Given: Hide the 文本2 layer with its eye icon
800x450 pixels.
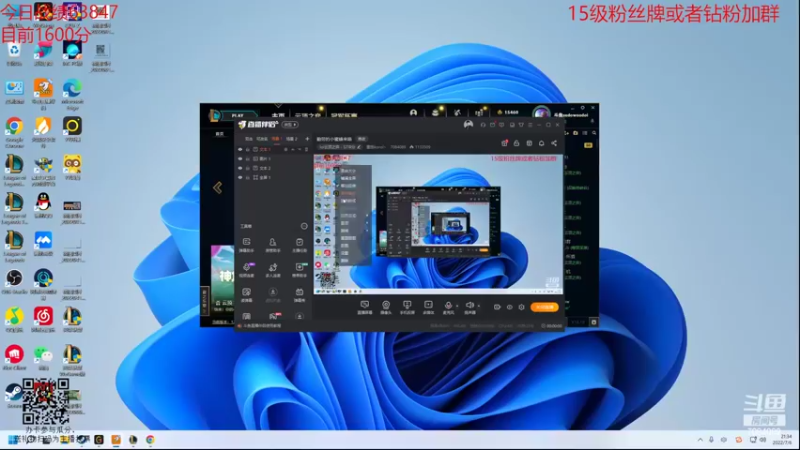Looking at the screenshot, I should click(240, 168).
